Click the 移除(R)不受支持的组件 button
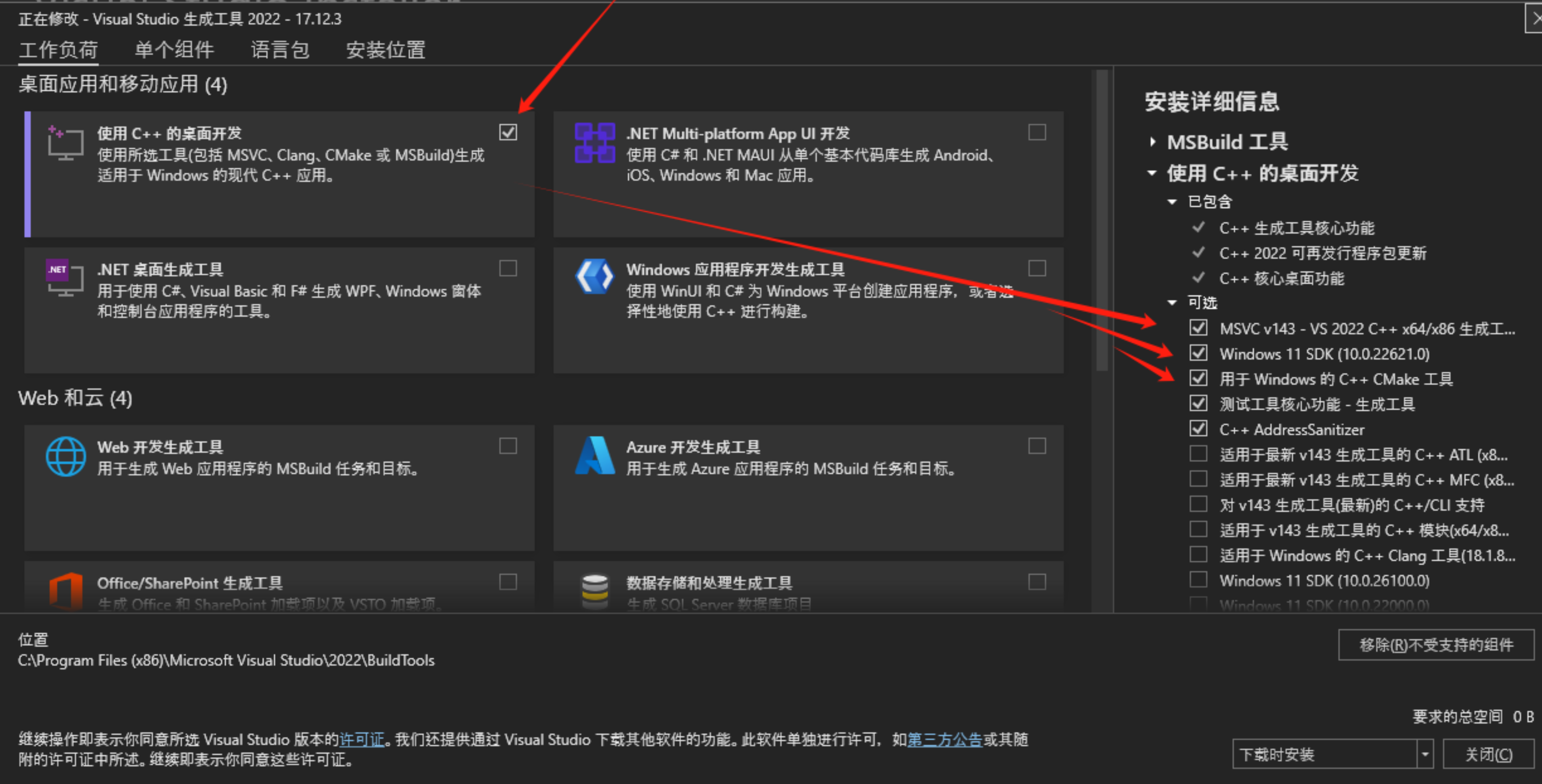Screen dimensions: 1542x784 pyautogui.click(x=1436, y=644)
